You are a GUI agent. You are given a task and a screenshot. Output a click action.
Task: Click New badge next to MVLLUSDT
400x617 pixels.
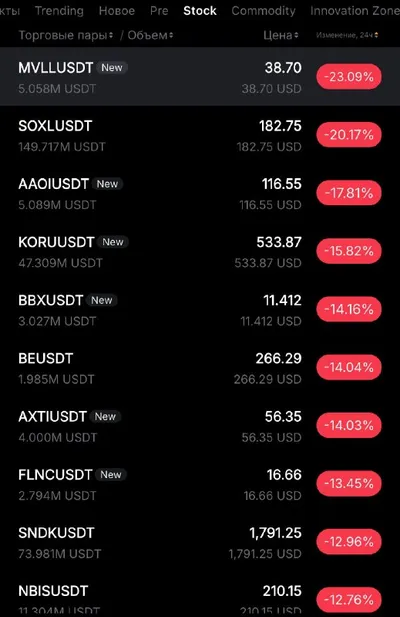pos(112,68)
